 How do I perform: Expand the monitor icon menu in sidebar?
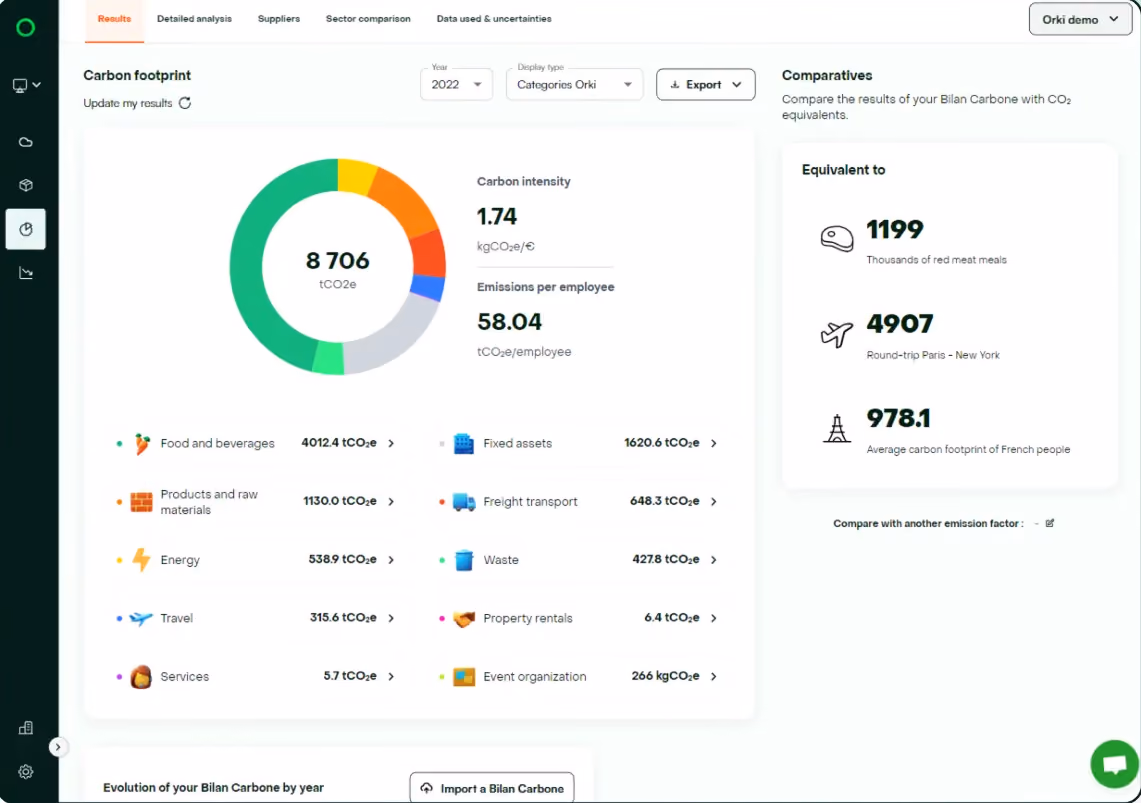coord(26,85)
